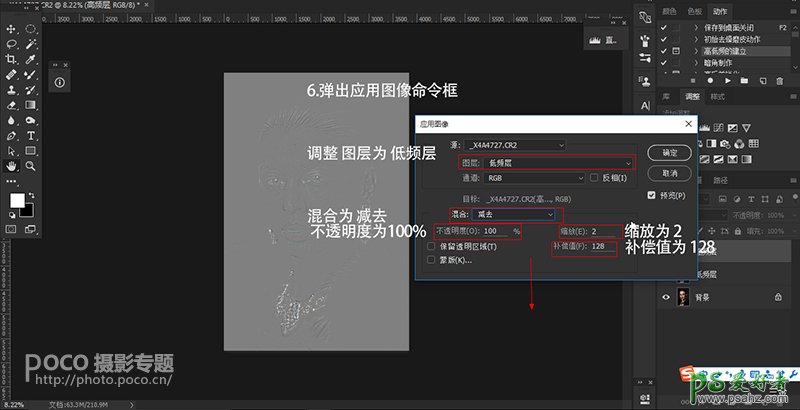Toggle checkmark for 暗角制作 action
This screenshot has width=800, height=410.
[664, 63]
